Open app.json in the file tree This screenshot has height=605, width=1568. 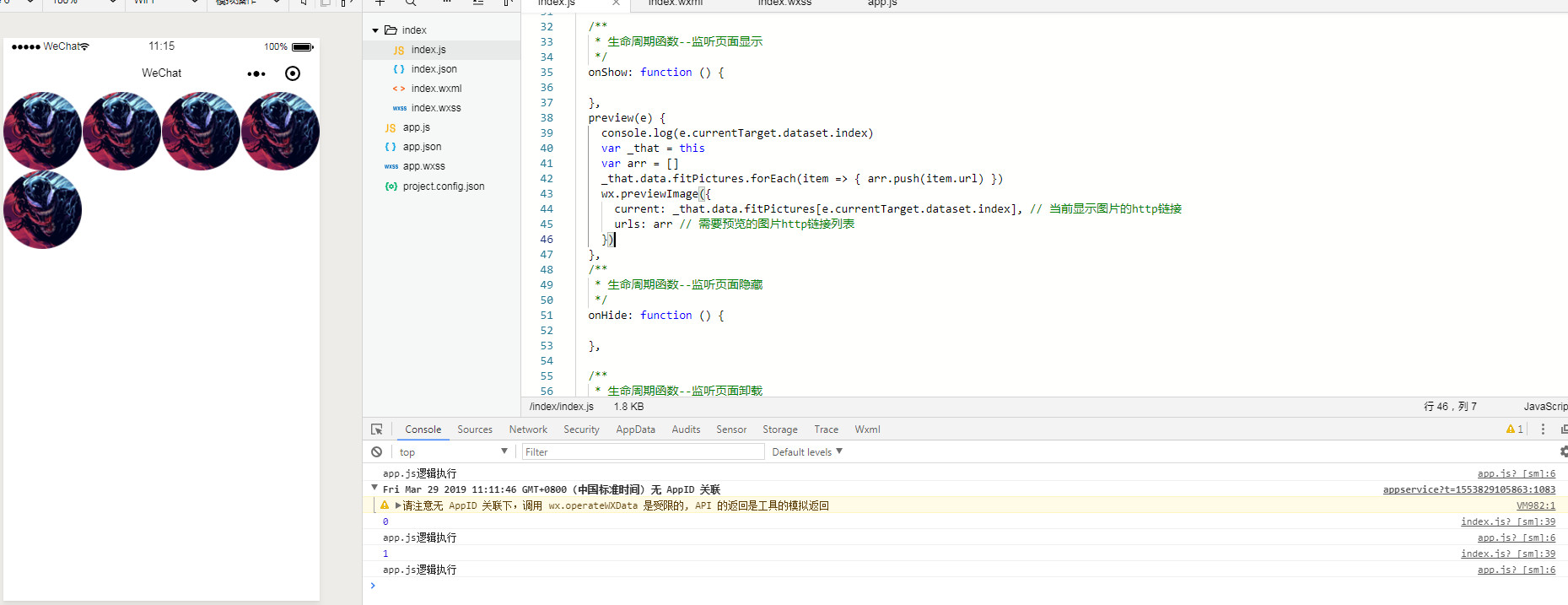(422, 147)
